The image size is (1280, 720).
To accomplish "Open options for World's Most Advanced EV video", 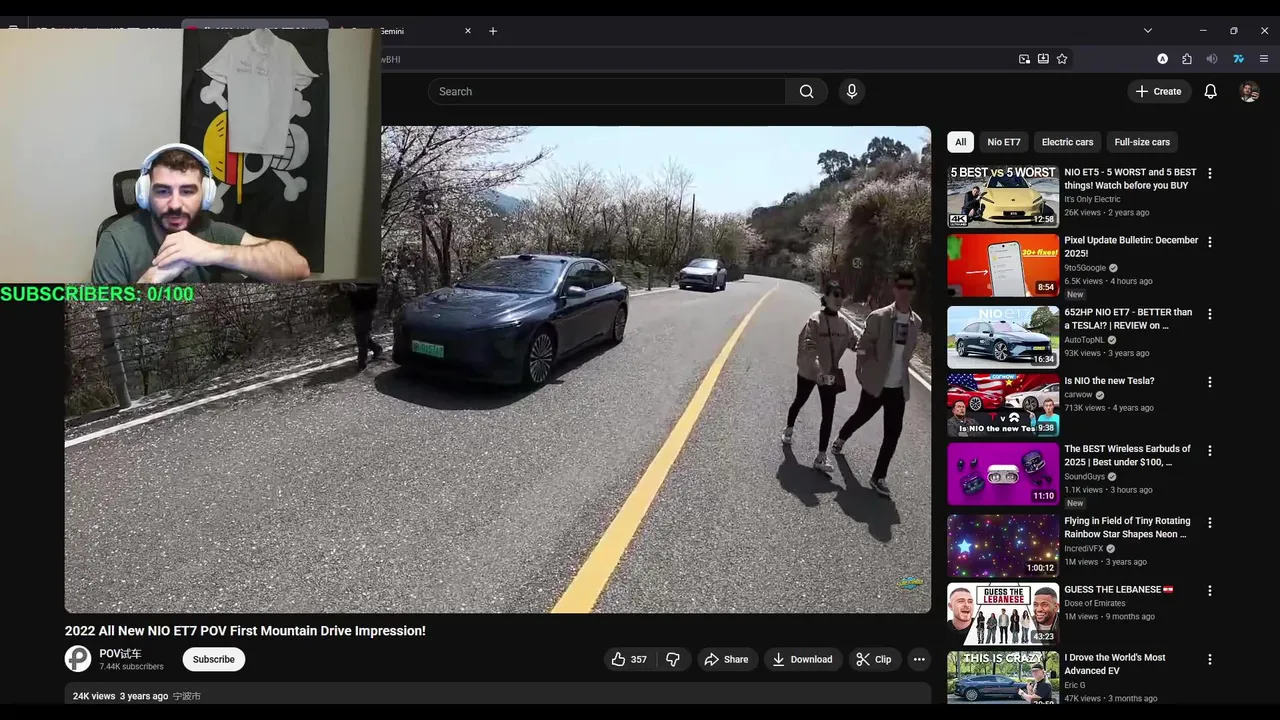I will click(x=1210, y=660).
